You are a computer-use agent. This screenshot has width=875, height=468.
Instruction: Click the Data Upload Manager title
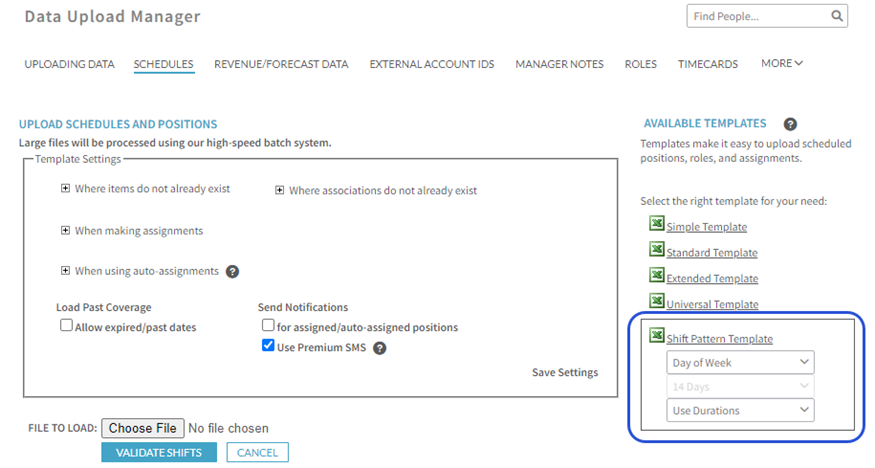[112, 16]
